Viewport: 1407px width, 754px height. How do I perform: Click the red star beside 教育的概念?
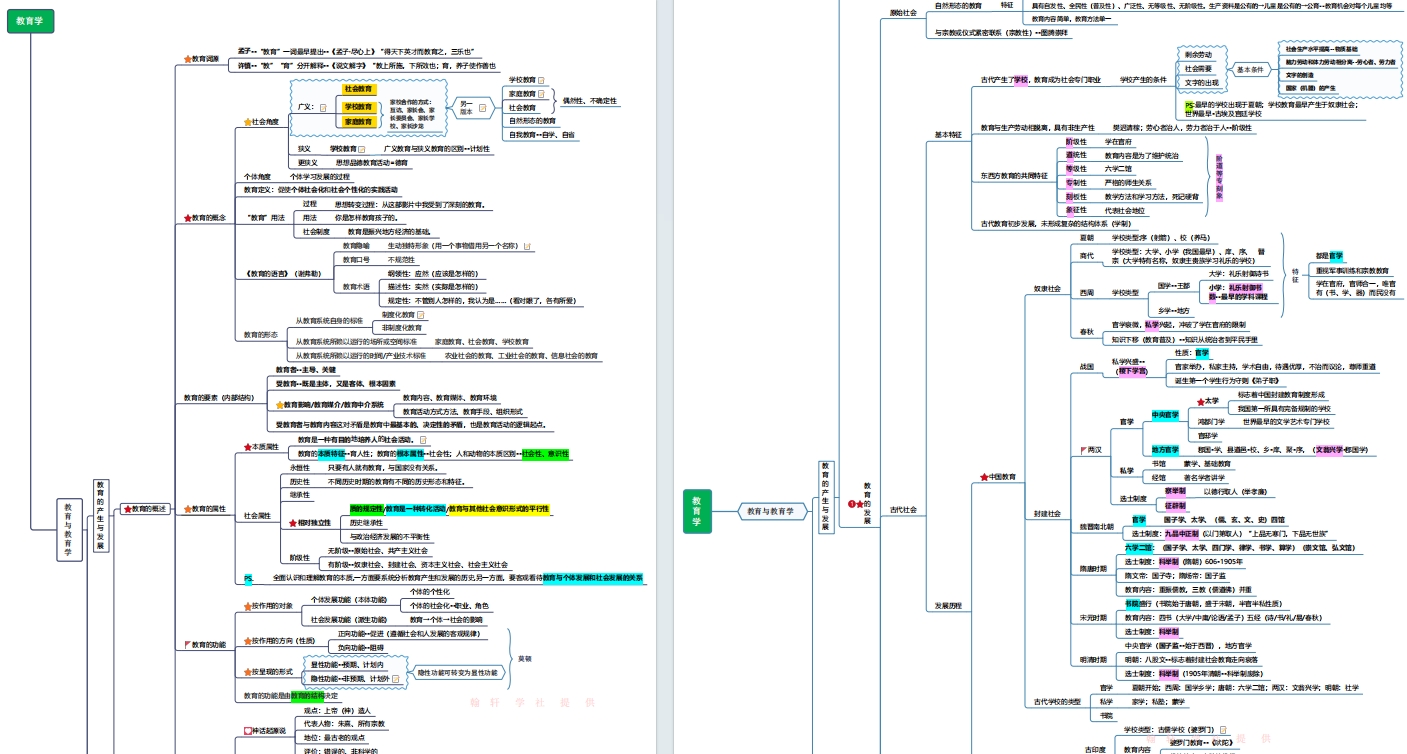click(x=187, y=217)
